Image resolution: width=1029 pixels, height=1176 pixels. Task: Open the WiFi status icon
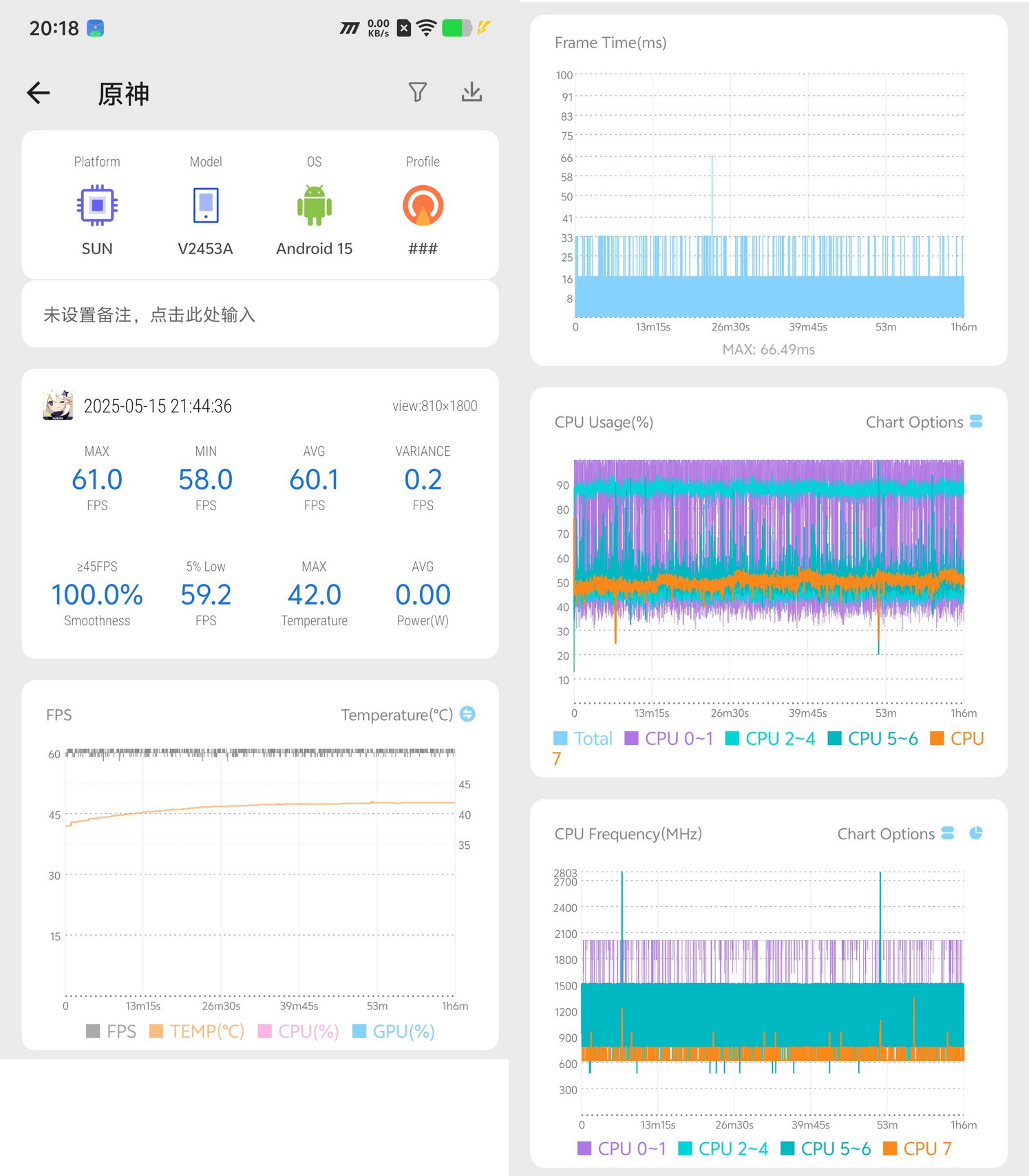point(427,28)
